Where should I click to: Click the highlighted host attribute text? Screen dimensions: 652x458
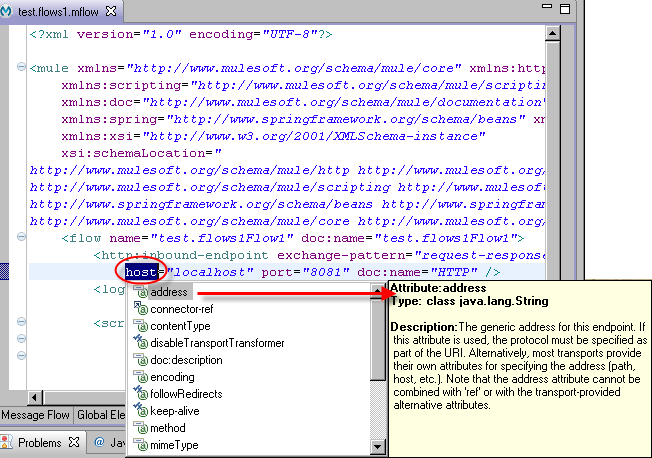click(x=141, y=272)
